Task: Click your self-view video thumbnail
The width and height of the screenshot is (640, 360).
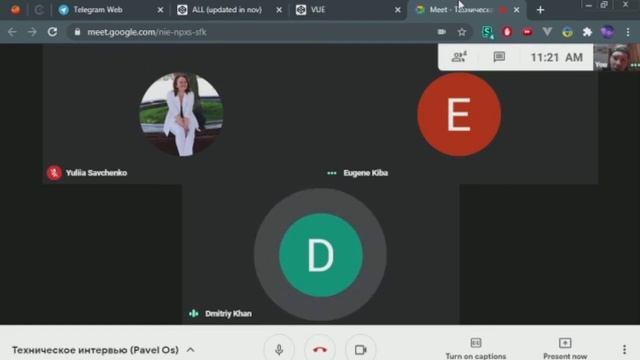Action: (x=617, y=57)
